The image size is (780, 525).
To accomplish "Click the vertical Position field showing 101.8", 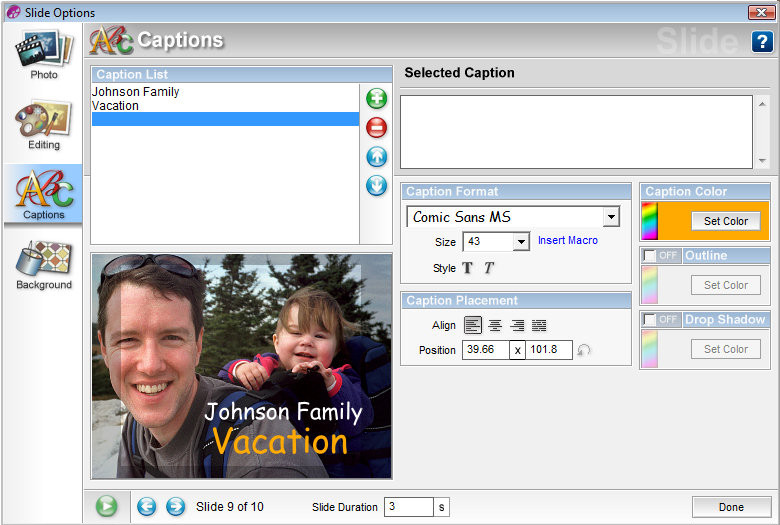I will pos(549,350).
